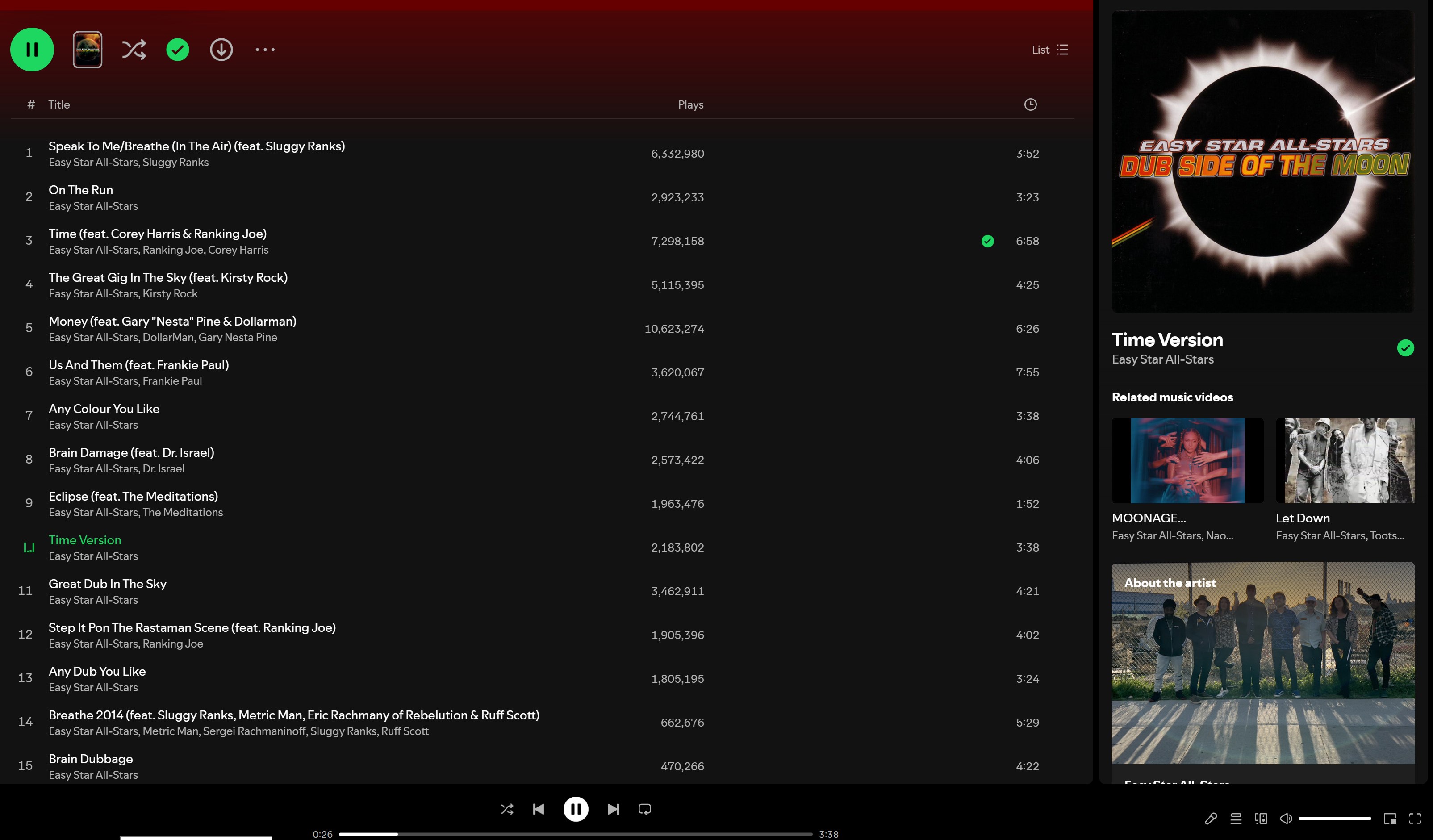Skip to next track in player bar
Image resolution: width=1433 pixels, height=840 pixels.
coord(613,809)
